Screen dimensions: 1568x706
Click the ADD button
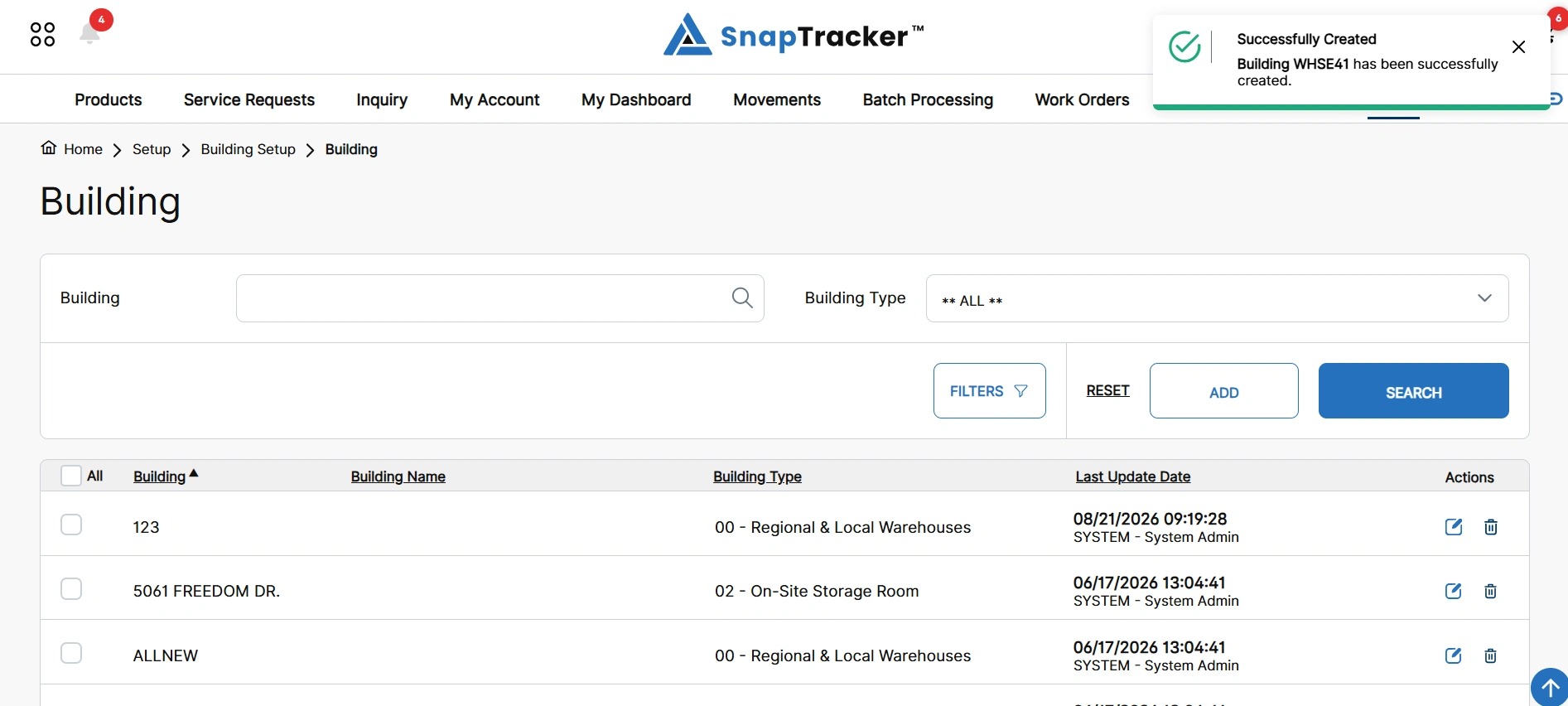[x=1223, y=390]
